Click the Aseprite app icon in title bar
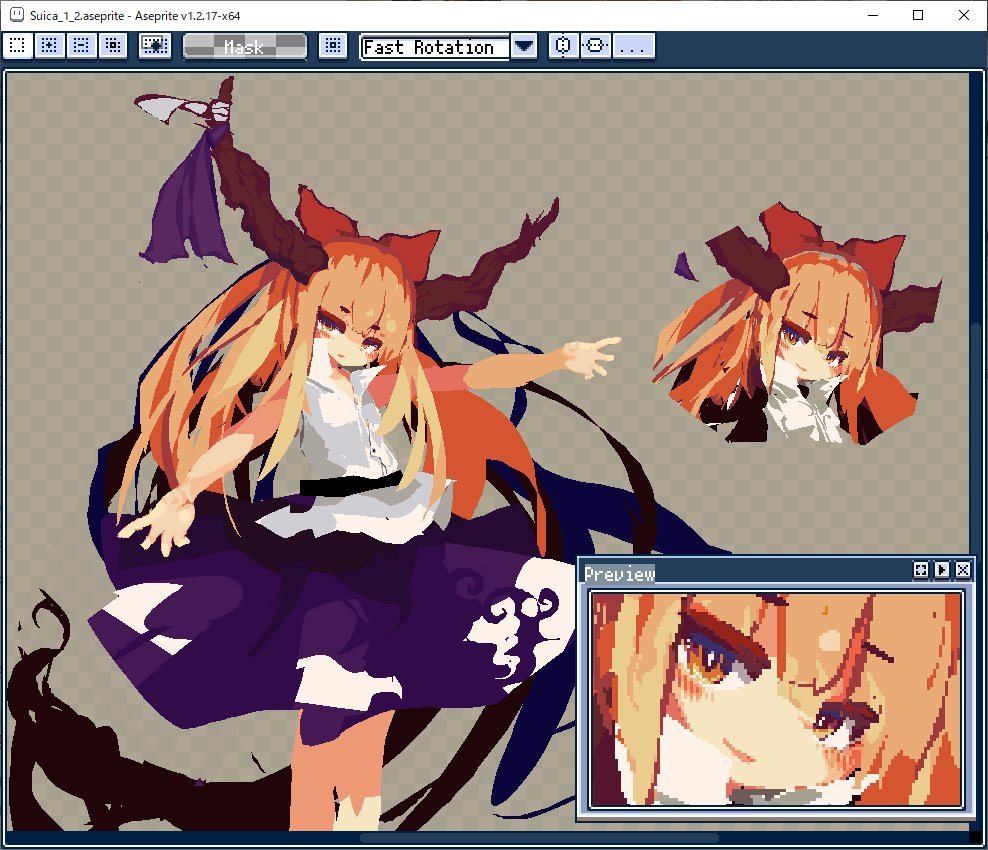Viewport: 988px width, 850px height. click(x=17, y=14)
